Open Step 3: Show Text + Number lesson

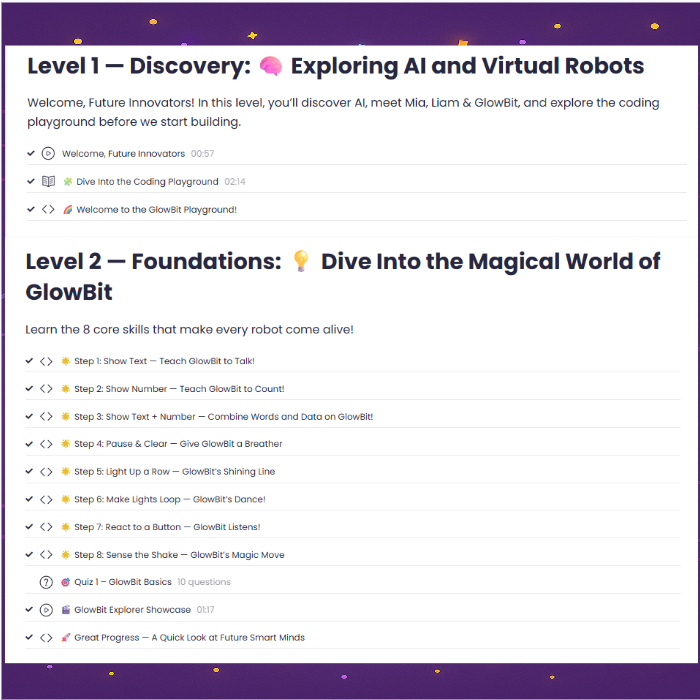(x=223, y=416)
